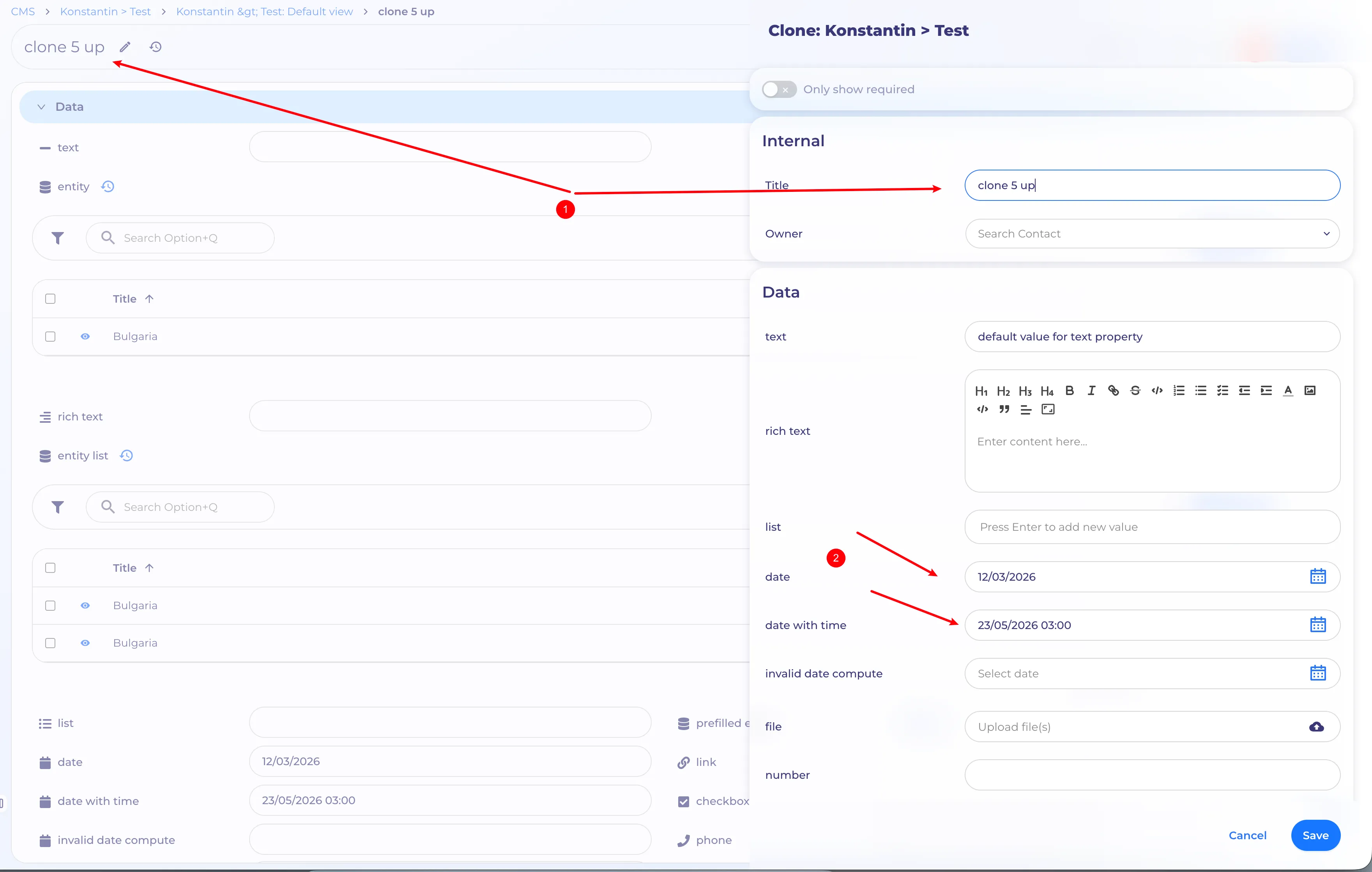Screen dimensions: 1372x872
Task: Expand the rich text editor to fullscreen
Action: click(x=1048, y=409)
